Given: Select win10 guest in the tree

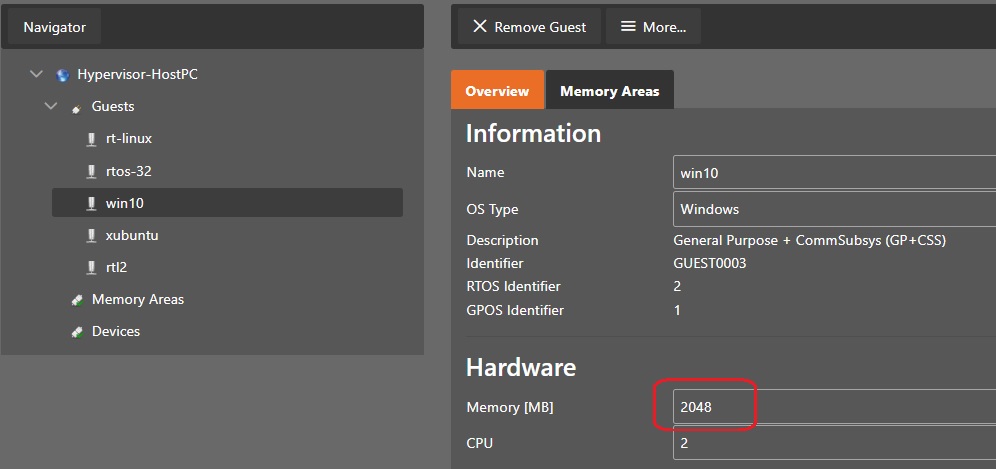Looking at the screenshot, I should tap(227, 203).
